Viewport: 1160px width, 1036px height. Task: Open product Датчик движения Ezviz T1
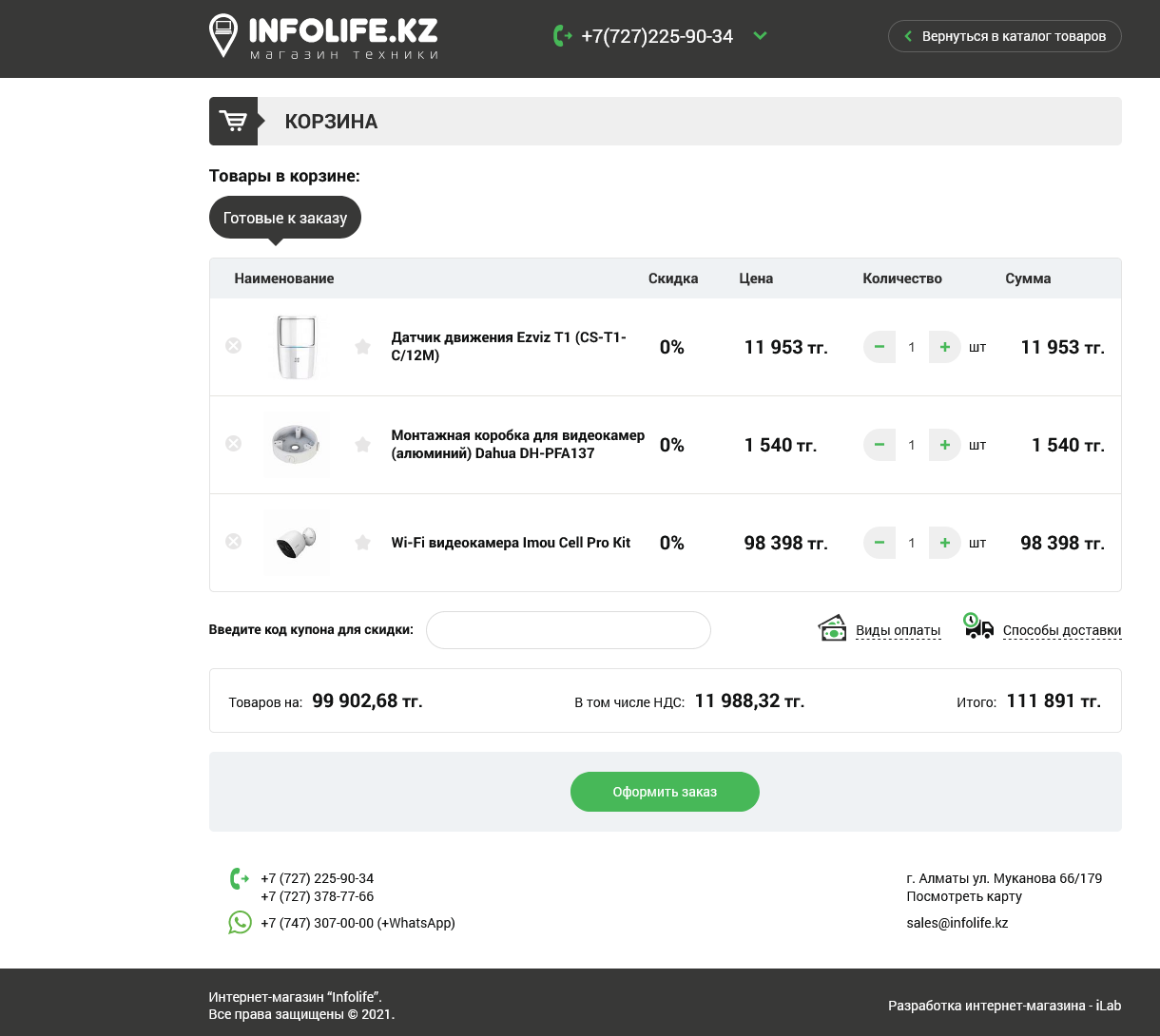pos(509,347)
